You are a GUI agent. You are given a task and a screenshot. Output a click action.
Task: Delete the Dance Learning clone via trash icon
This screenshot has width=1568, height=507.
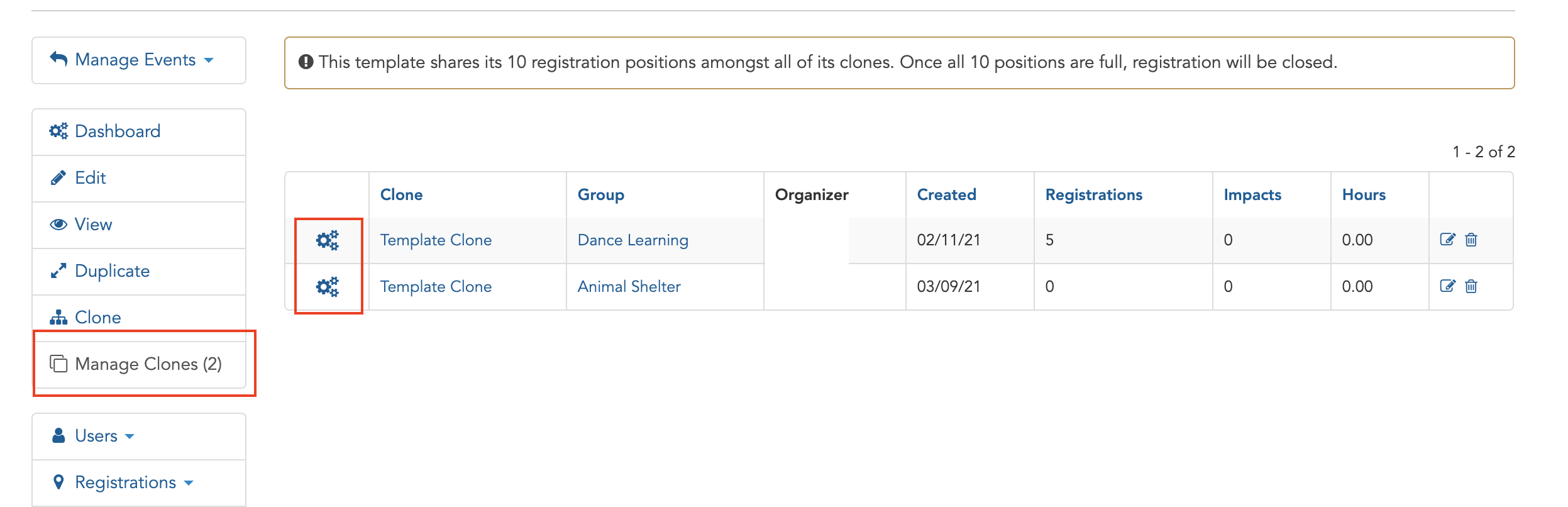click(1471, 240)
